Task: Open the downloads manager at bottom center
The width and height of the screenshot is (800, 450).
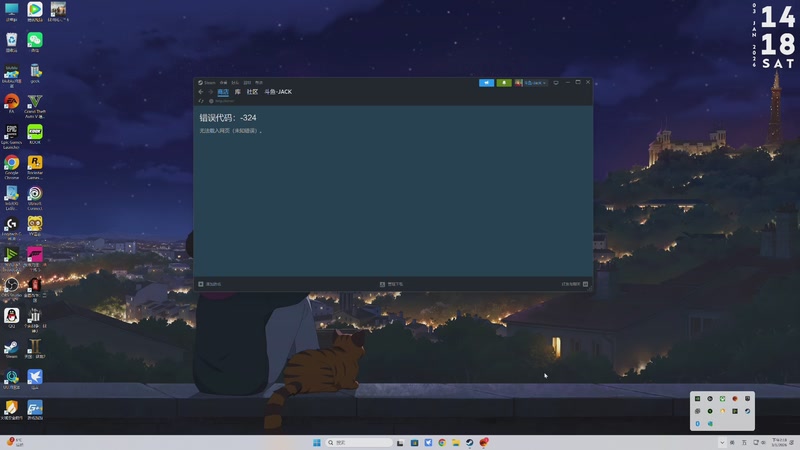Action: coord(391,284)
